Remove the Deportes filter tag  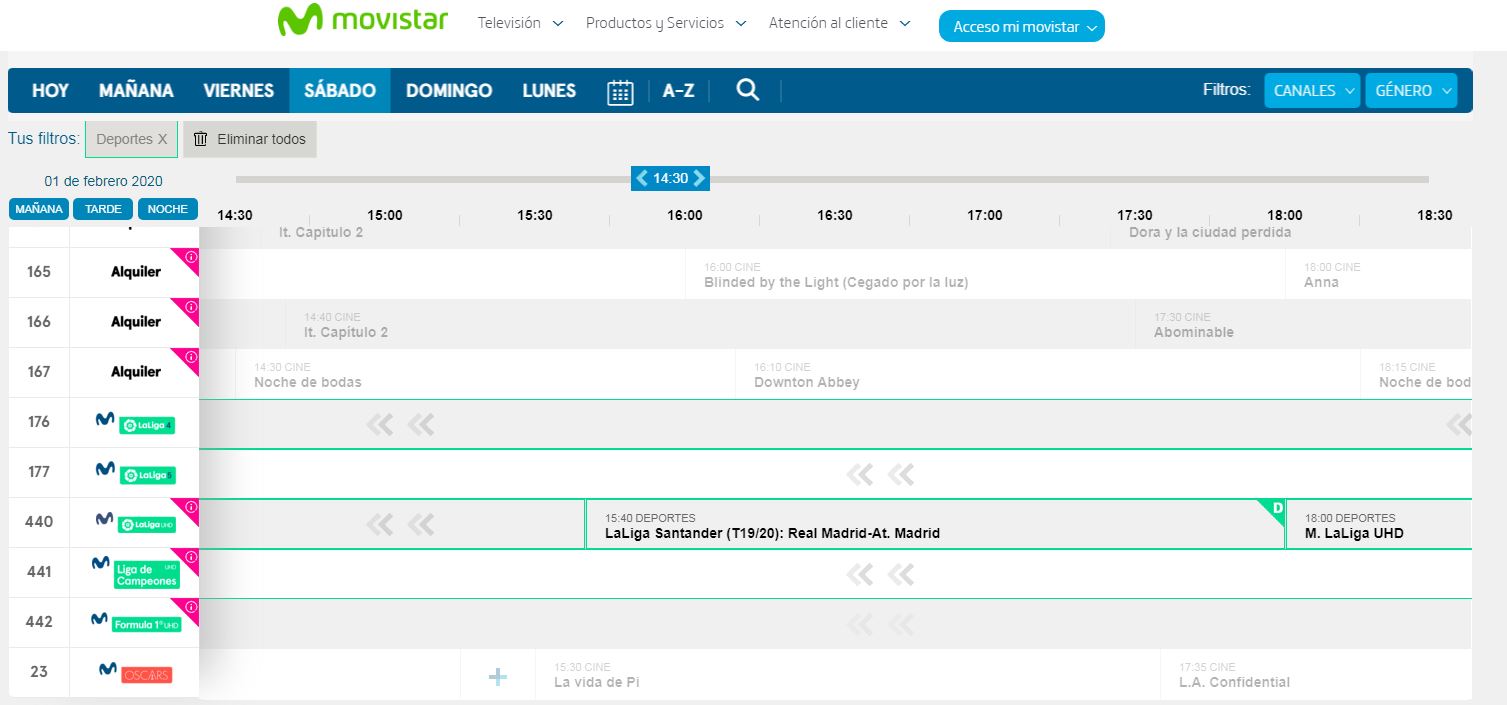tap(131, 139)
